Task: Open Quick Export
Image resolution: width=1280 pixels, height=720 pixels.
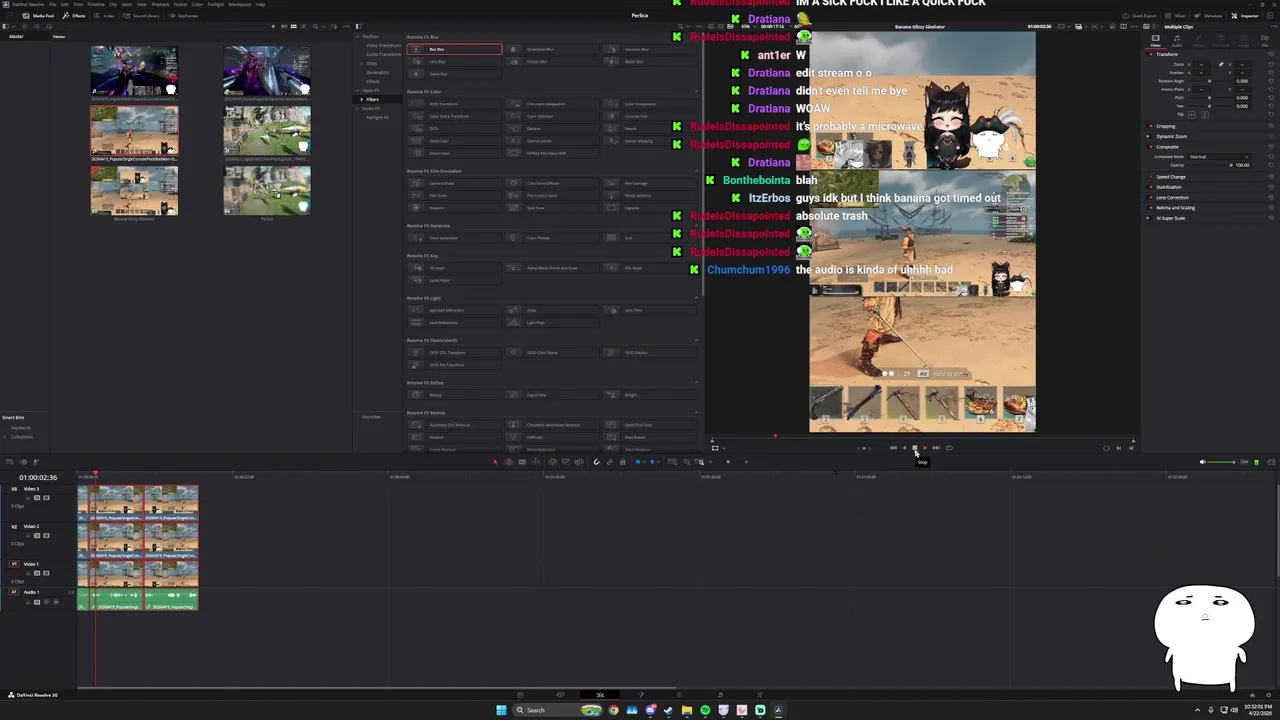Action: point(1139,16)
